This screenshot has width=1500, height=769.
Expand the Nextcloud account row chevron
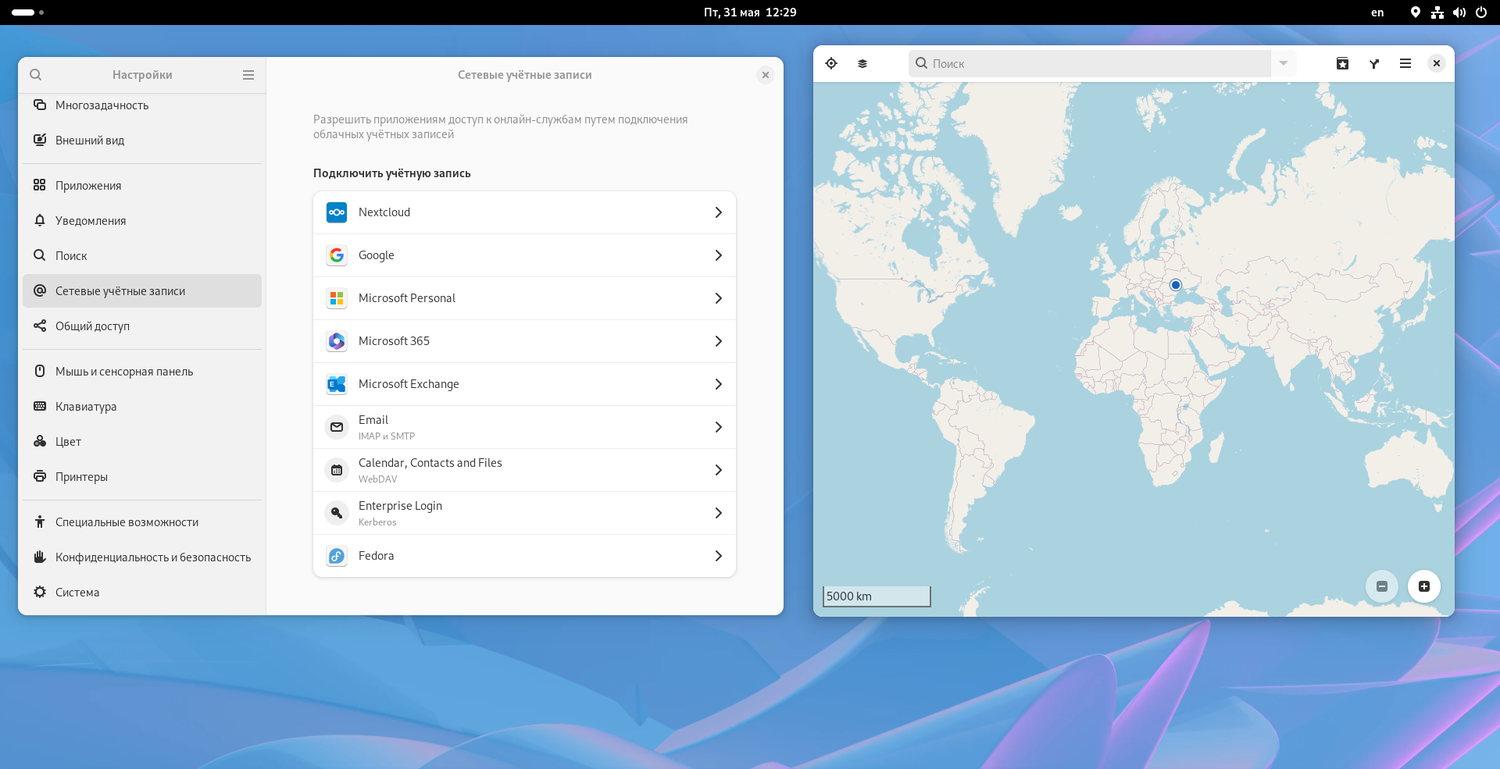click(718, 213)
